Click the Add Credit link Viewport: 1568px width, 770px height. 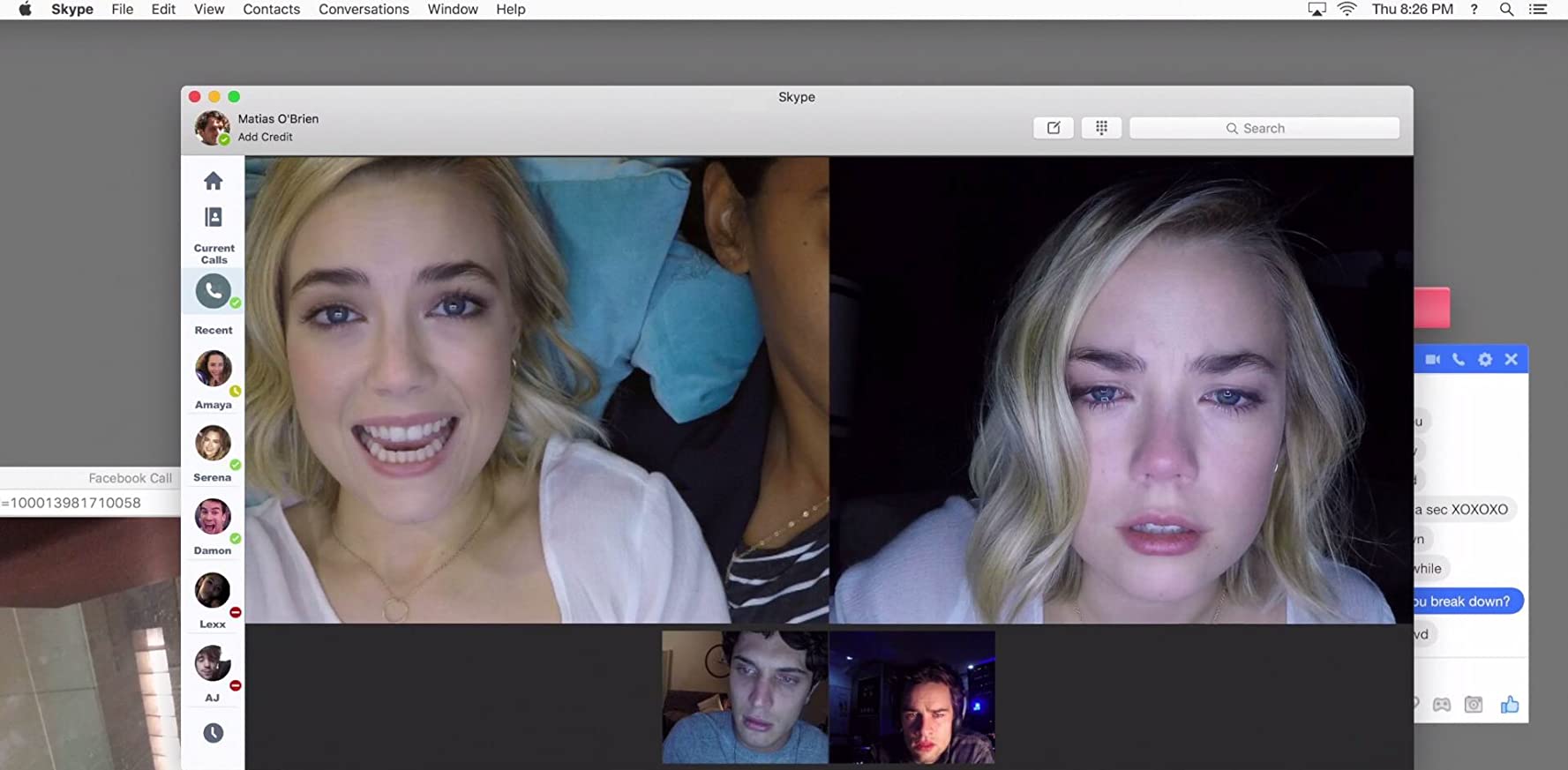tap(265, 137)
